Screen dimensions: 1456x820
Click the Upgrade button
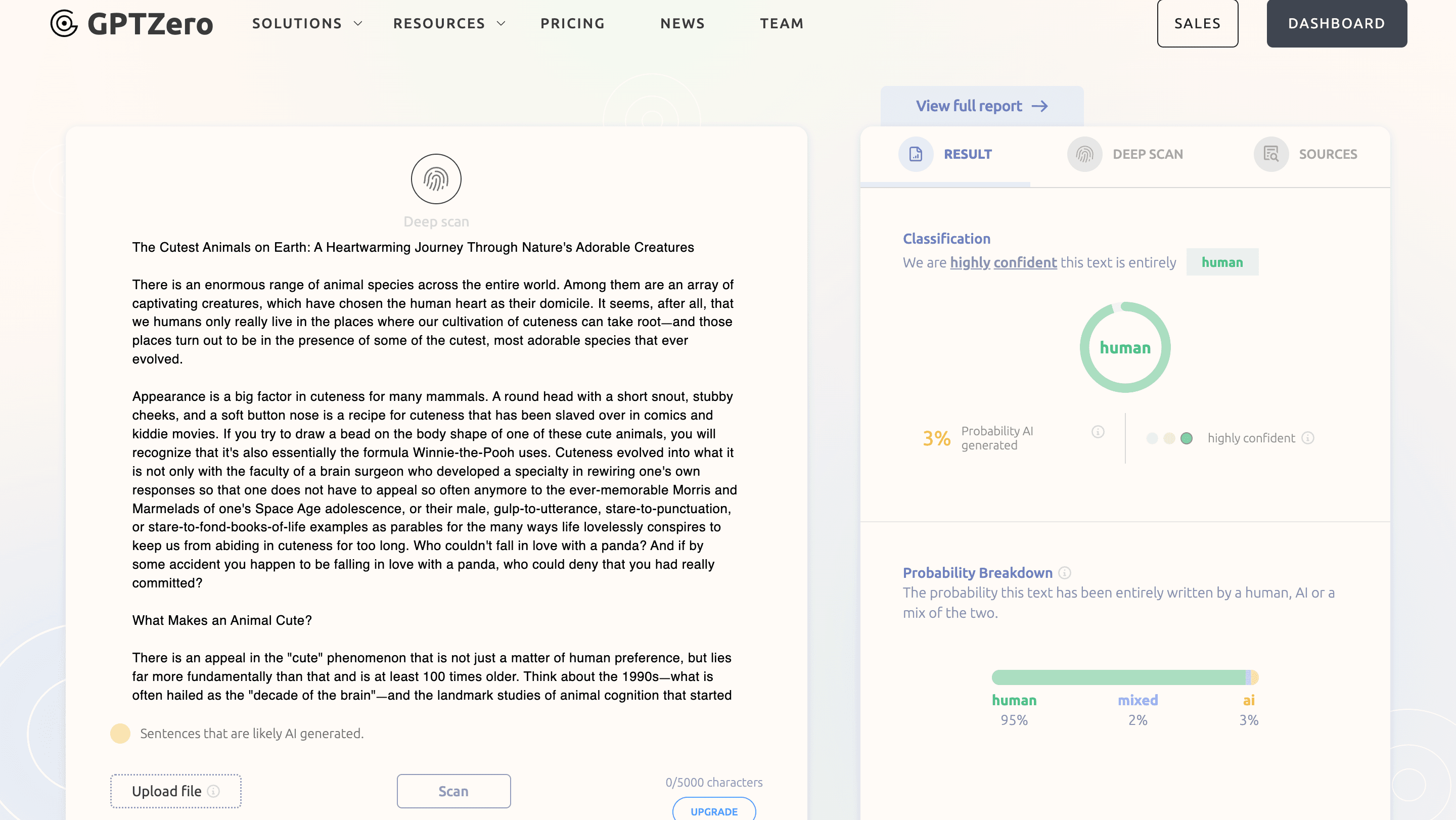coord(714,811)
